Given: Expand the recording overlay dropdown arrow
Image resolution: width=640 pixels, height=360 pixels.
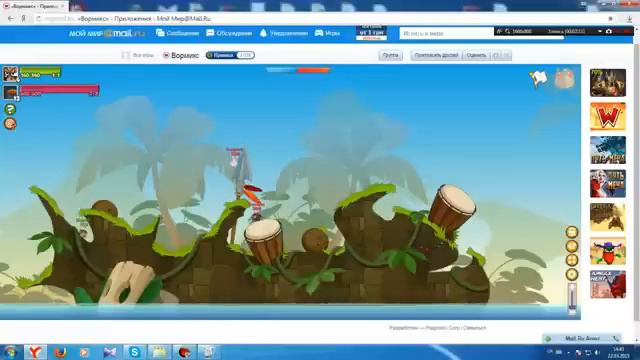Looking at the screenshot, I should point(600,31).
